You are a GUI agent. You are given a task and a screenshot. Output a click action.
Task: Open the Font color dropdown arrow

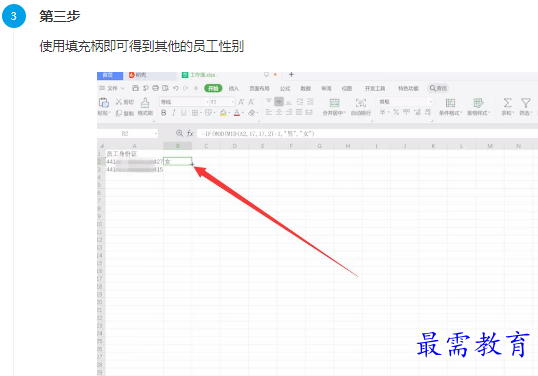tap(243, 113)
